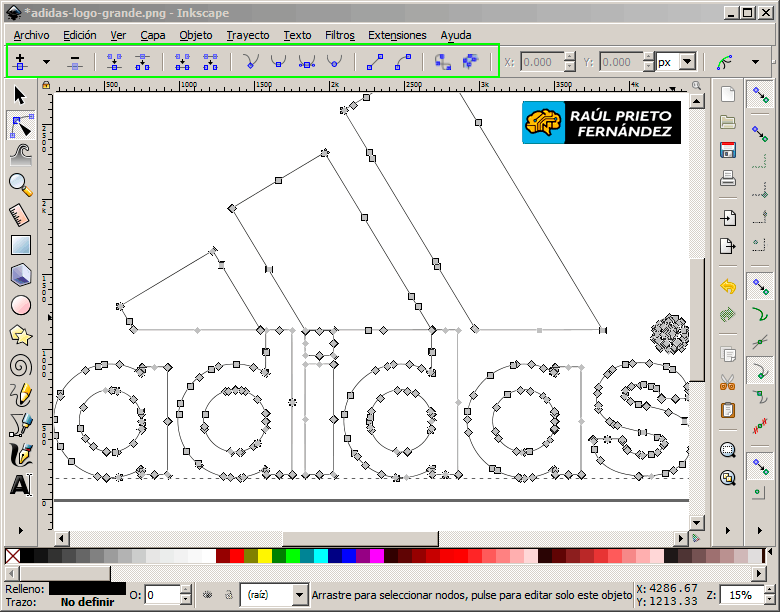The image size is (780, 612).
Task: Select the Text tool
Action: coord(20,485)
